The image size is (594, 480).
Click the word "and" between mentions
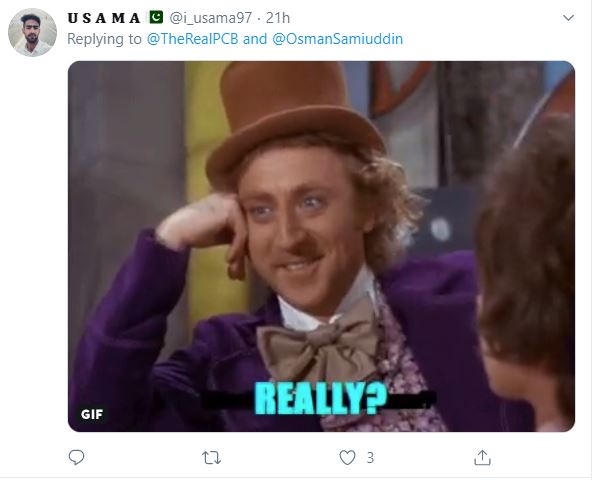255,39
